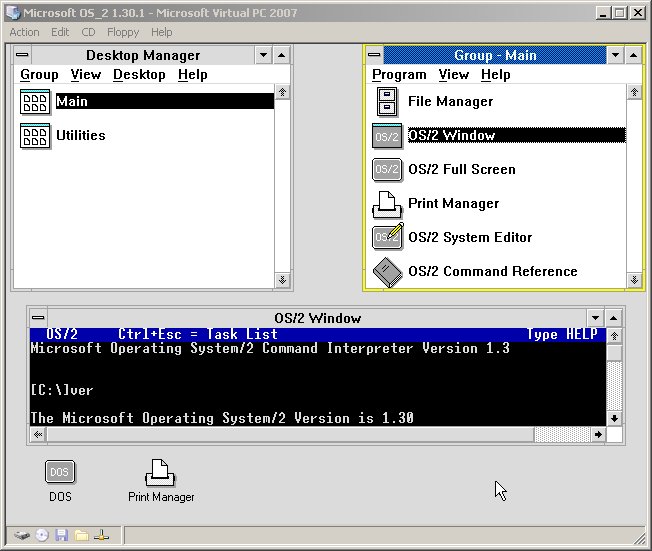Click the Group - Main title bar
This screenshot has height=551, width=652.
pos(495,55)
